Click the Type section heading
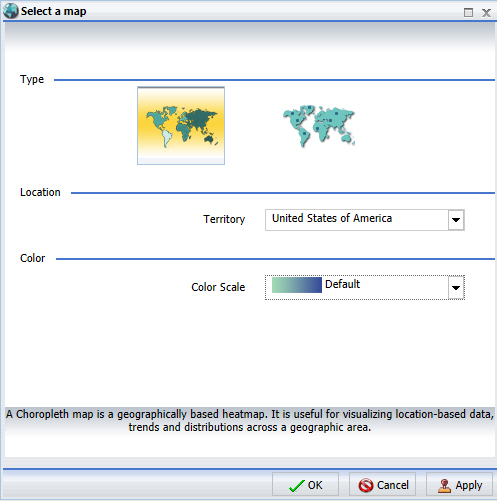Image resolution: width=497 pixels, height=501 pixels. (32, 79)
